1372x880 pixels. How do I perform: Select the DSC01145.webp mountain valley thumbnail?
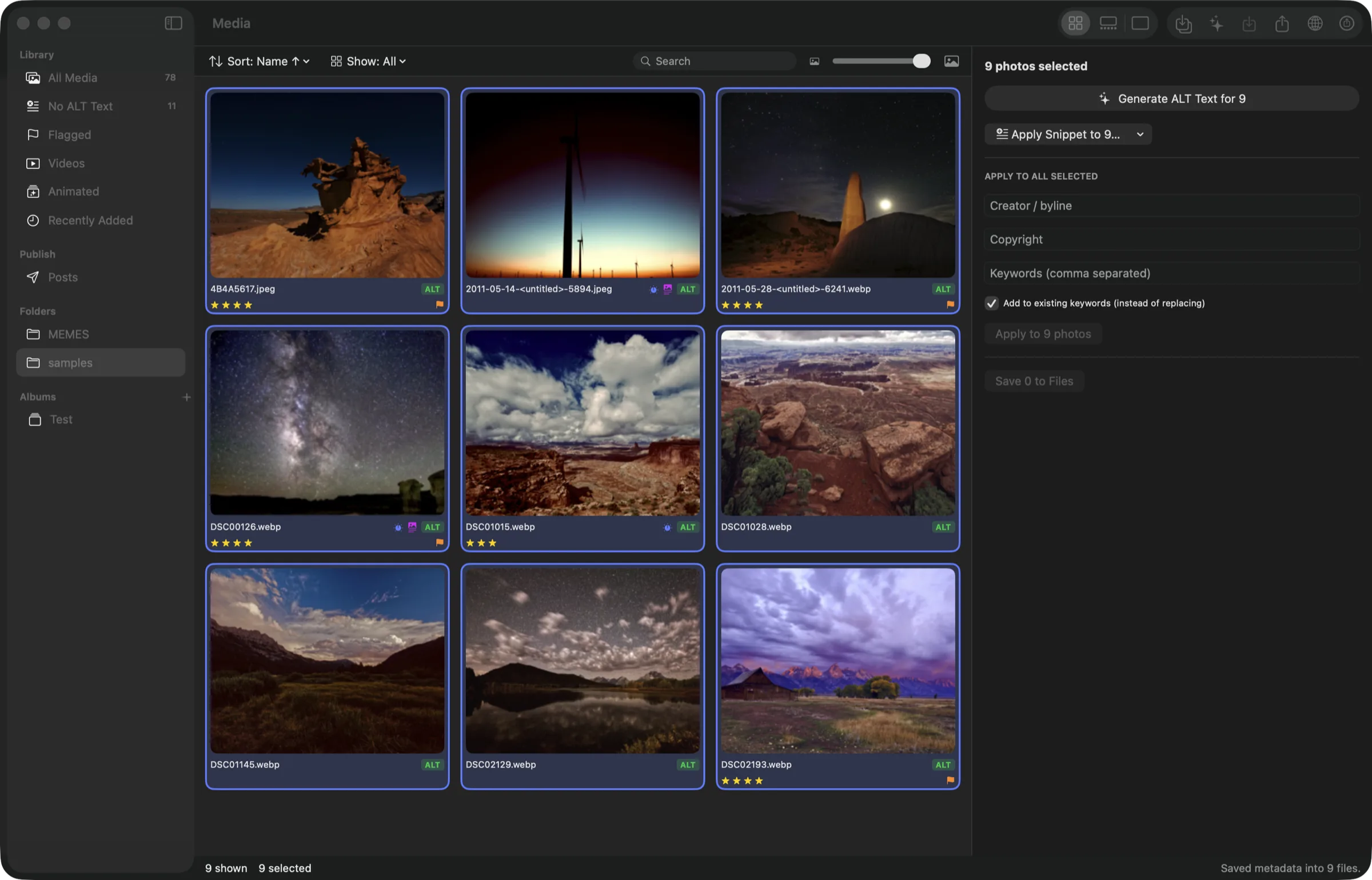point(327,661)
